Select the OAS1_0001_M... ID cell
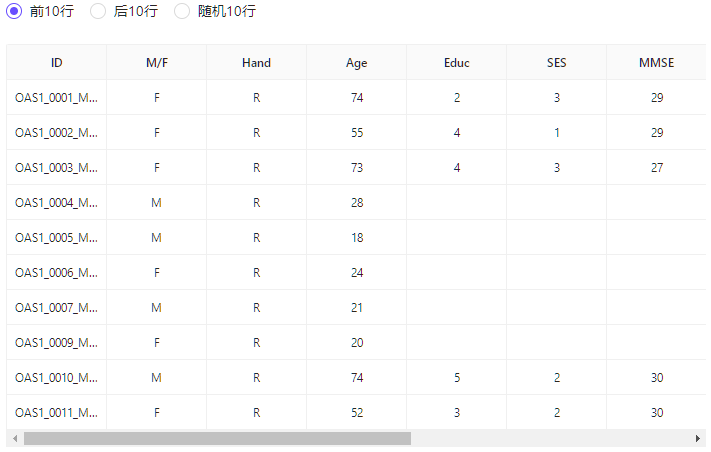This screenshot has width=711, height=452. click(x=57, y=98)
